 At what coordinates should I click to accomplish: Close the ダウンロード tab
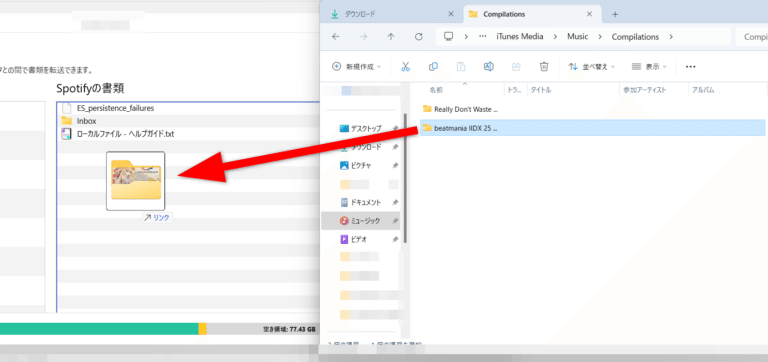coord(451,14)
